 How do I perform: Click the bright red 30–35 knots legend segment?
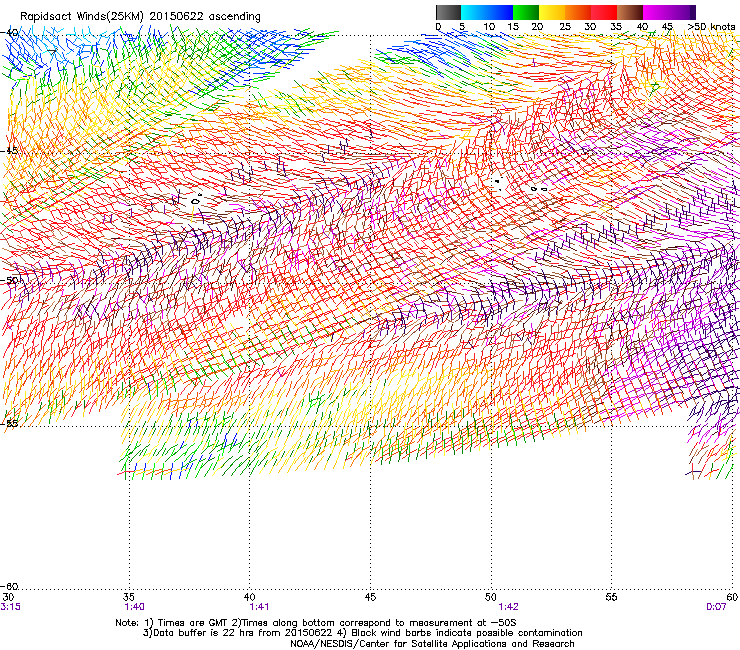point(604,12)
